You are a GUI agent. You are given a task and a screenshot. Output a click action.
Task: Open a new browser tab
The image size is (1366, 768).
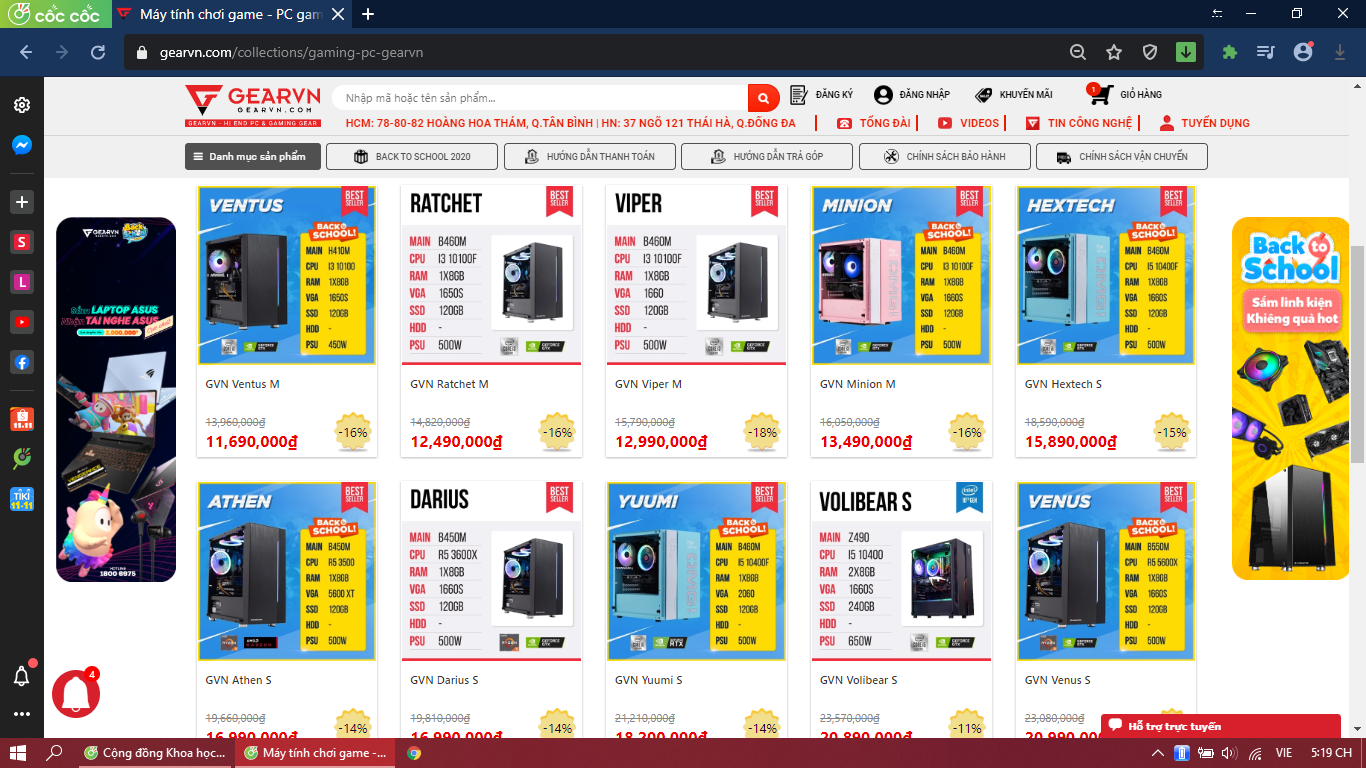(x=368, y=14)
